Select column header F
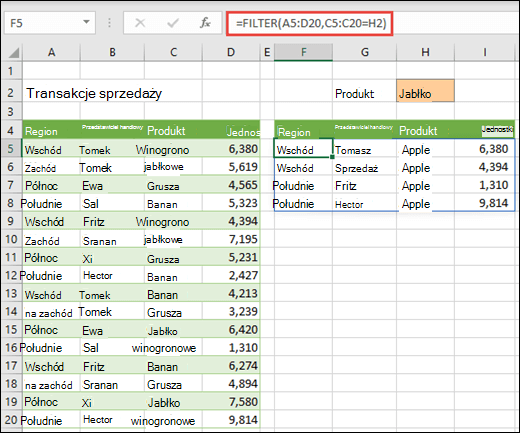This screenshot has width=520, height=433. click(x=303, y=52)
